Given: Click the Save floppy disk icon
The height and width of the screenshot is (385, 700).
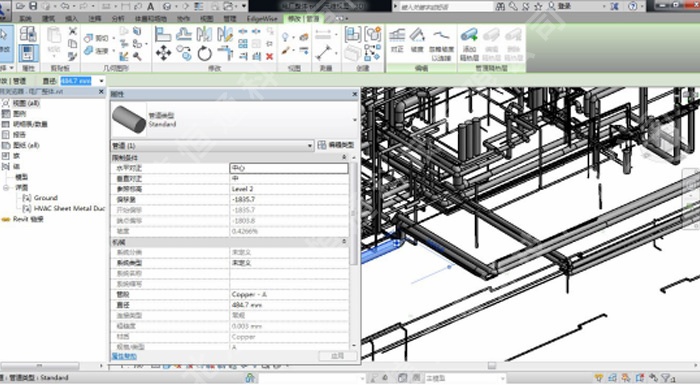Looking at the screenshot, I should (x=33, y=6).
